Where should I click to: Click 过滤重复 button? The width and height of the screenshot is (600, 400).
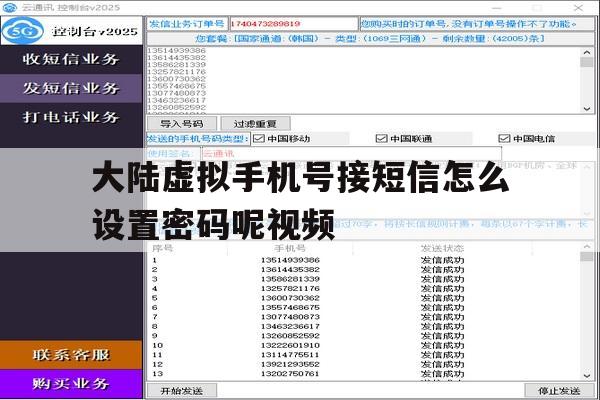(255, 124)
